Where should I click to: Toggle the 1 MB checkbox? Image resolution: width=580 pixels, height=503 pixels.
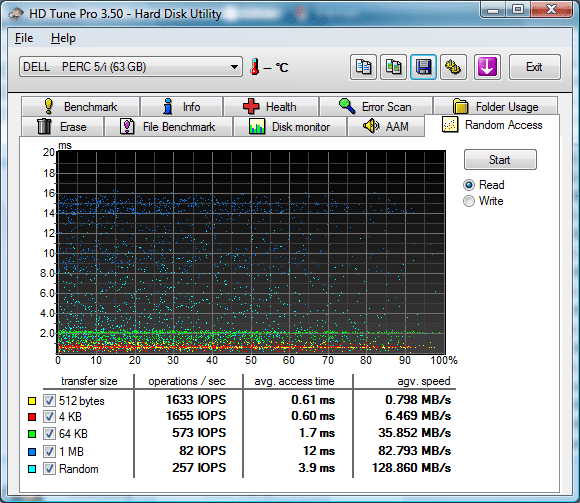[49, 451]
